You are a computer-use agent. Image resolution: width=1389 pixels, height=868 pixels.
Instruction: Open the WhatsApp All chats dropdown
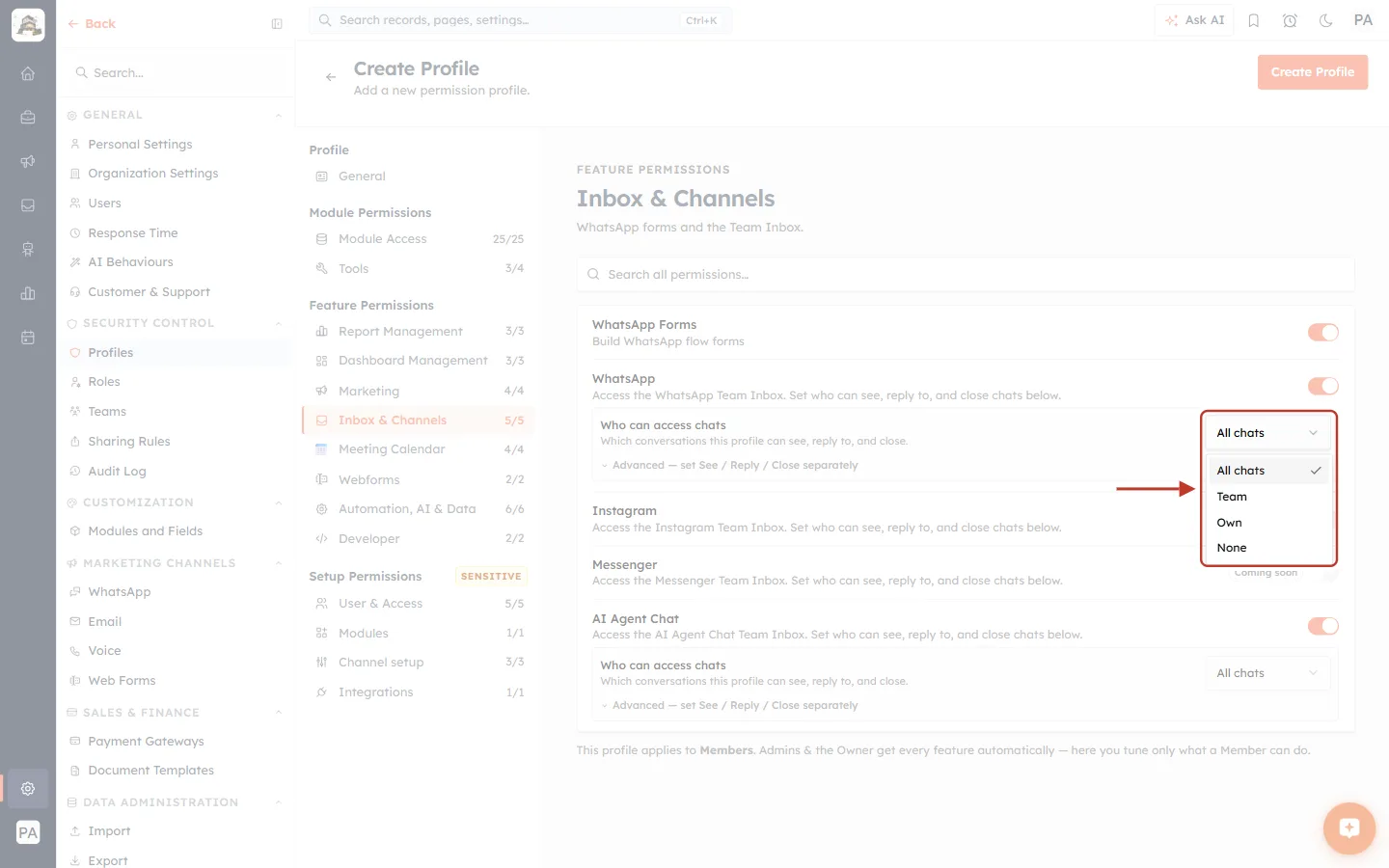click(x=1267, y=433)
